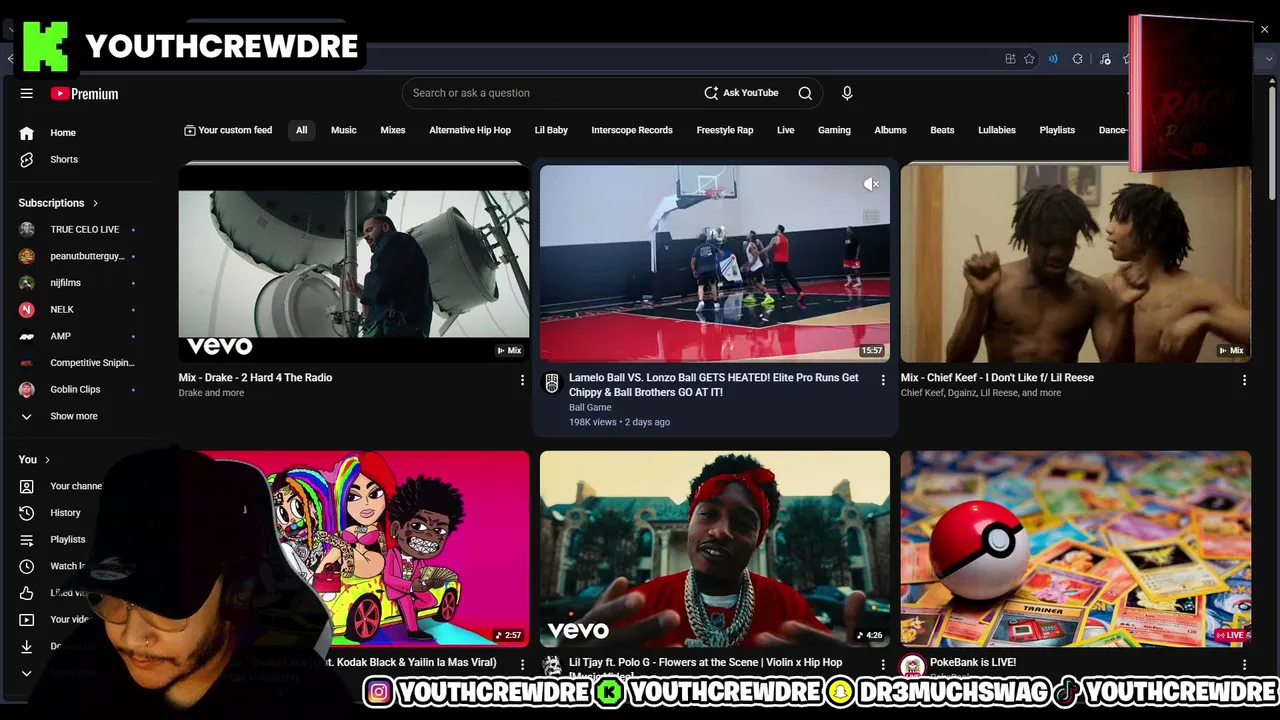Expand the You section arrow
The width and height of the screenshot is (1280, 720).
pyautogui.click(x=47, y=460)
